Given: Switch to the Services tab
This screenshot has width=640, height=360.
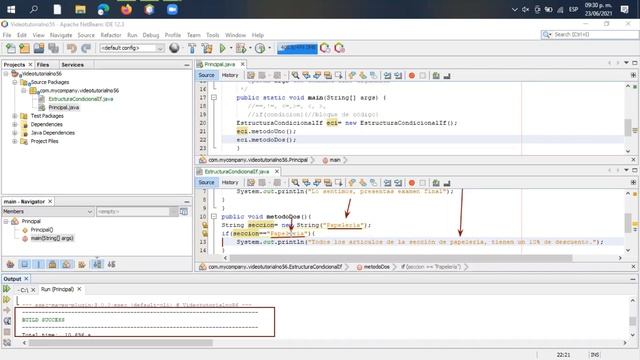Looking at the screenshot, I should click(72, 64).
